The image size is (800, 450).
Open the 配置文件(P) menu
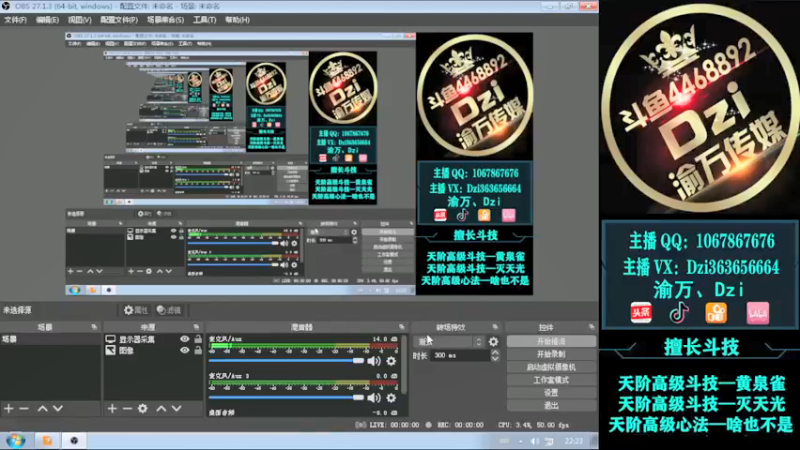coord(119,20)
